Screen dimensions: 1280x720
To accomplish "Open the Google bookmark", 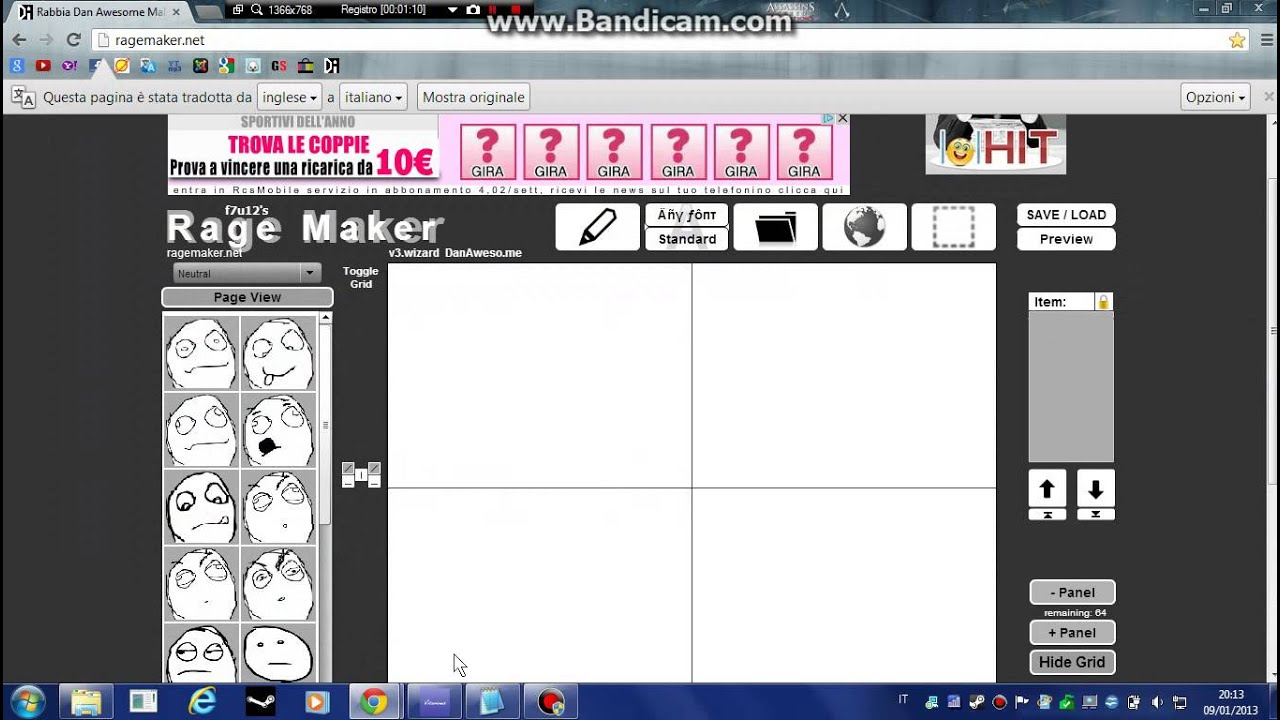I will tap(17, 66).
